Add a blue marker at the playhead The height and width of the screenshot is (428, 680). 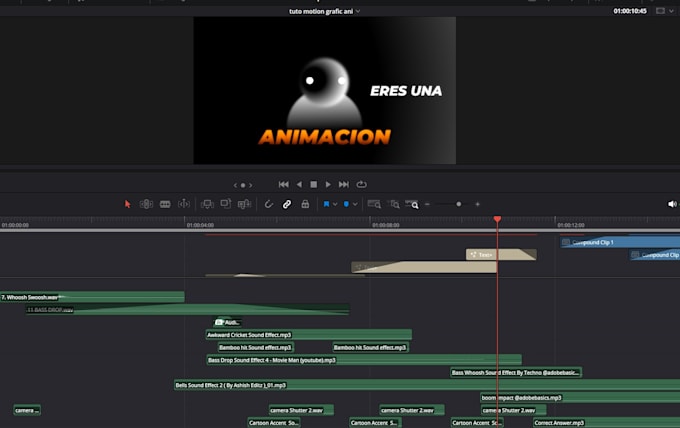pyautogui.click(x=346, y=204)
